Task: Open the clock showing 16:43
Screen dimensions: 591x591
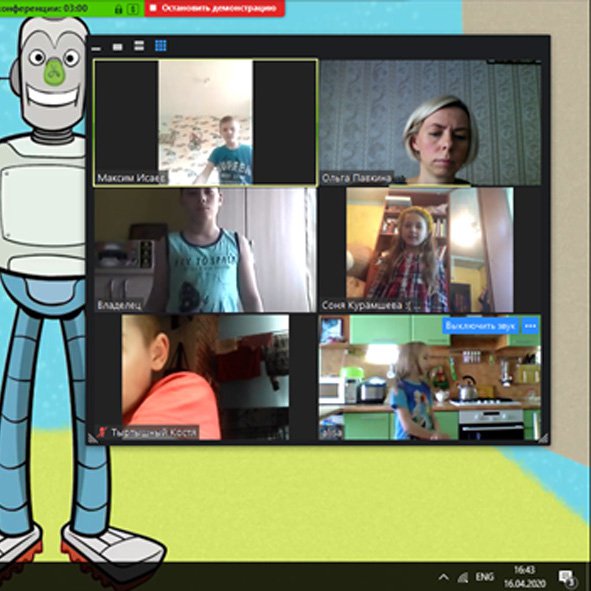Action: tap(525, 577)
